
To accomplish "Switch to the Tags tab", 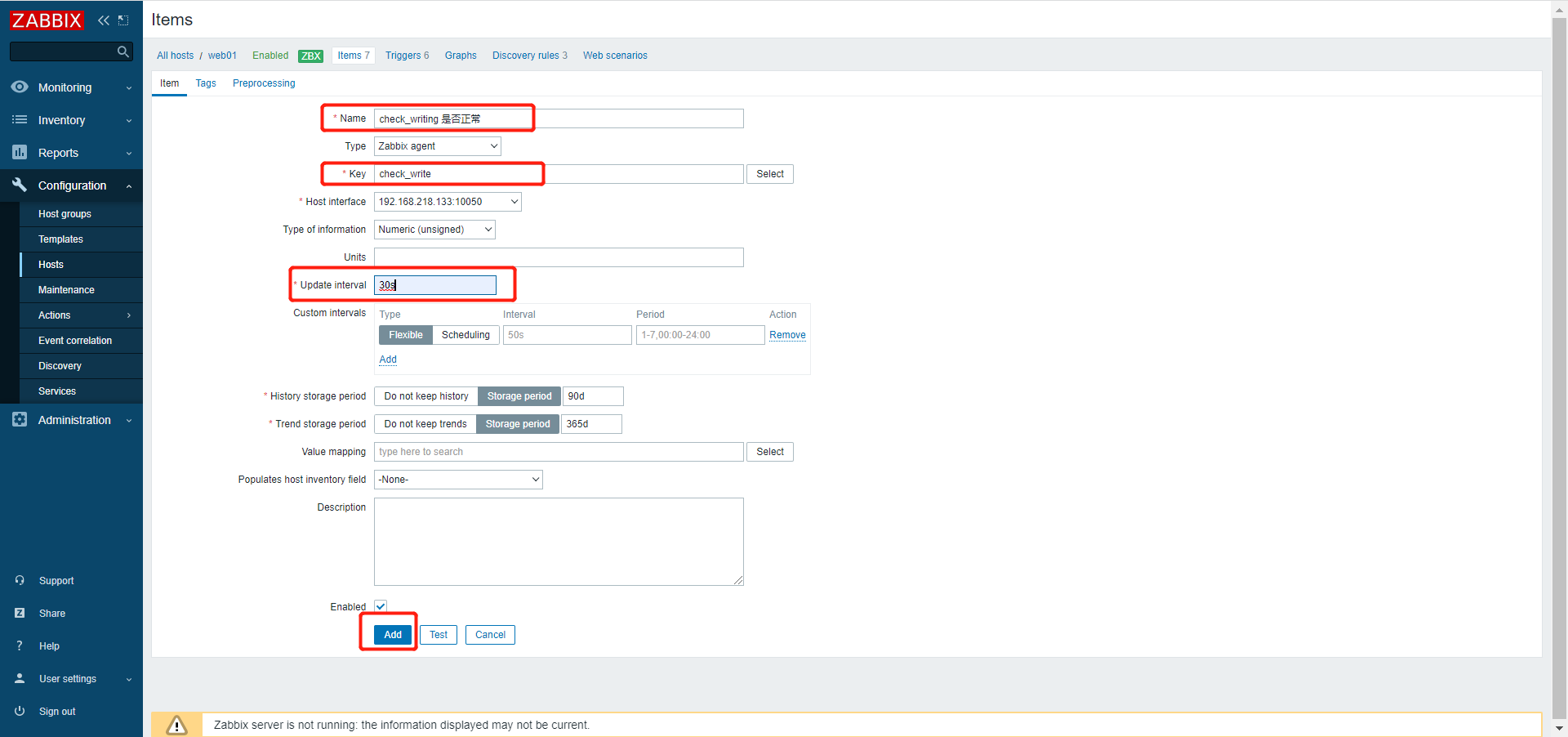I will (206, 83).
